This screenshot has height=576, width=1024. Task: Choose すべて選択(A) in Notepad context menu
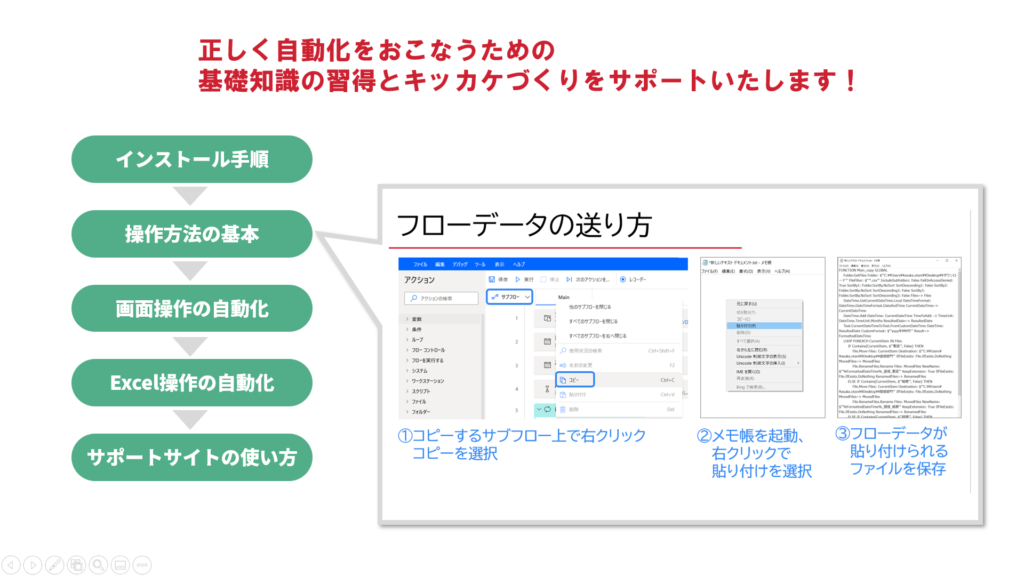coord(764,341)
